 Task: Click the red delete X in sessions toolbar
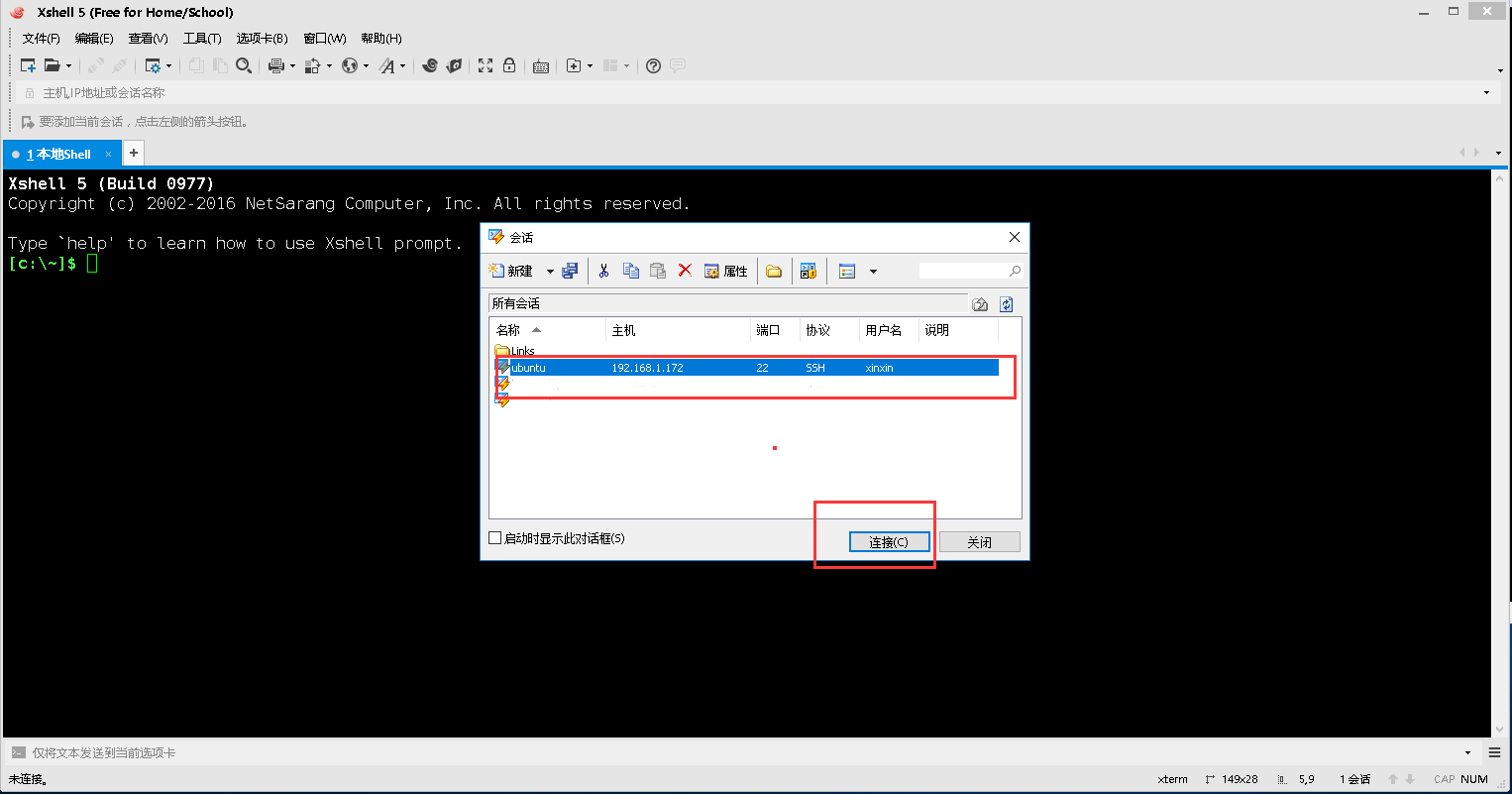coord(685,271)
